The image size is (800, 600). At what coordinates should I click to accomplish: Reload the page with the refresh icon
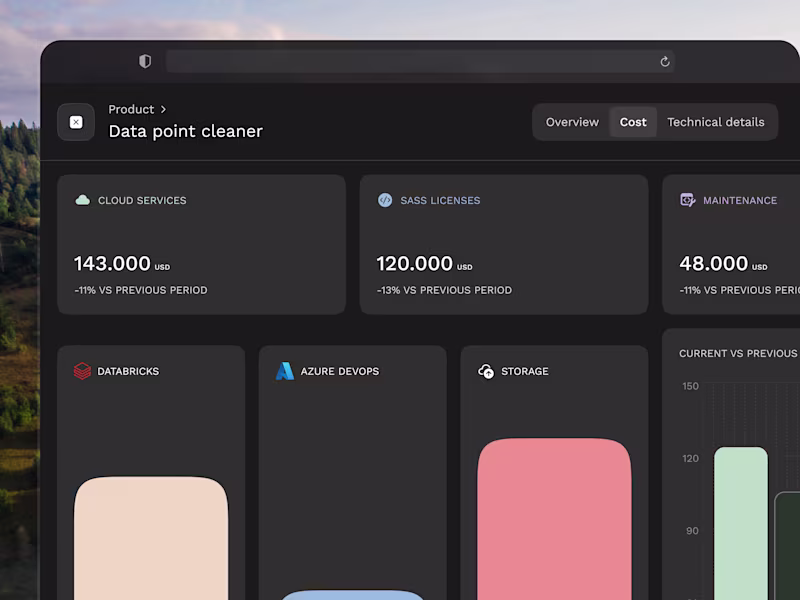point(664,62)
